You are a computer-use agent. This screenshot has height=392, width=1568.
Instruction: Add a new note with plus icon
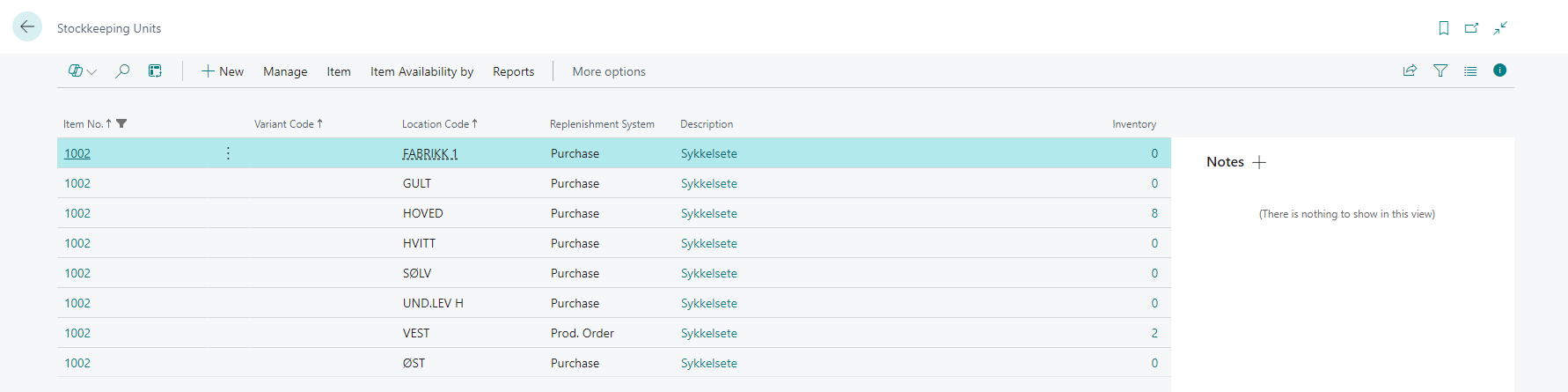pyautogui.click(x=1259, y=162)
